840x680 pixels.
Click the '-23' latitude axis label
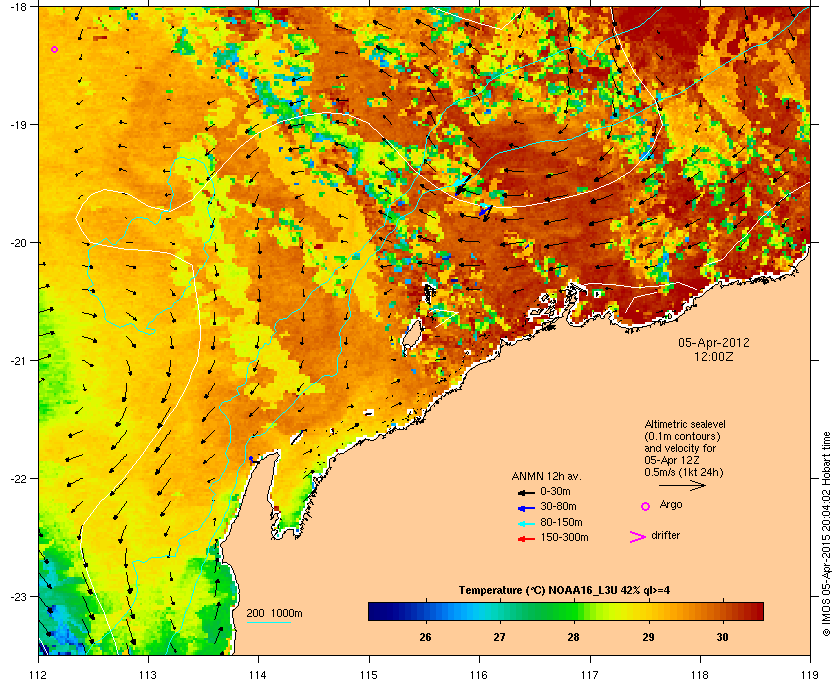coord(17,596)
